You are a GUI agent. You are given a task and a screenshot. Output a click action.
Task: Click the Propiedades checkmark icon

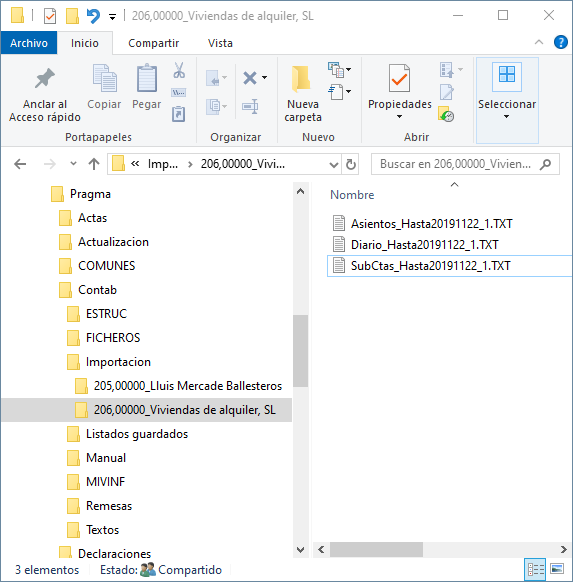[x=399, y=78]
